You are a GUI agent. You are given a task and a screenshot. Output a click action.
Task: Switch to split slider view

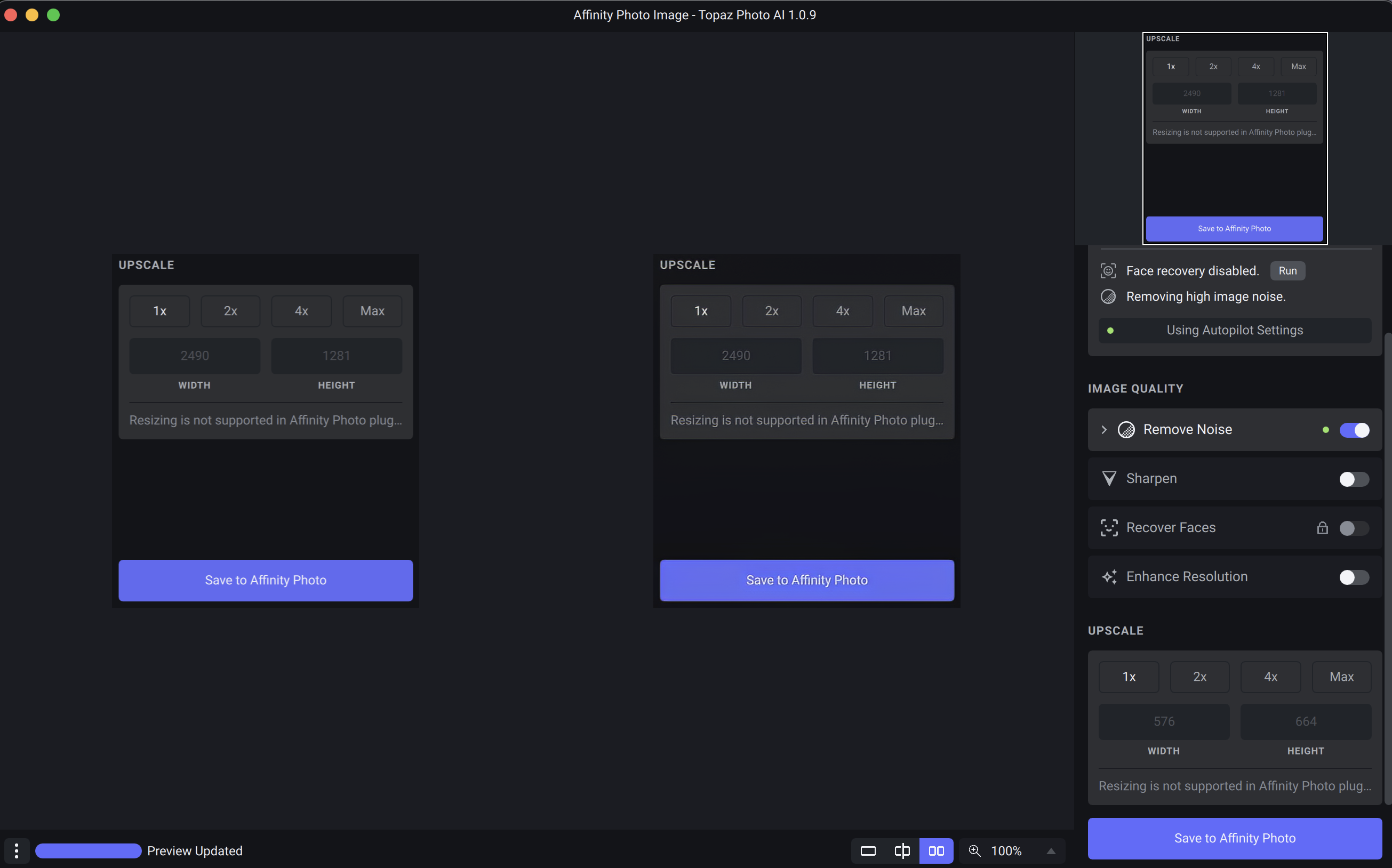(x=901, y=850)
